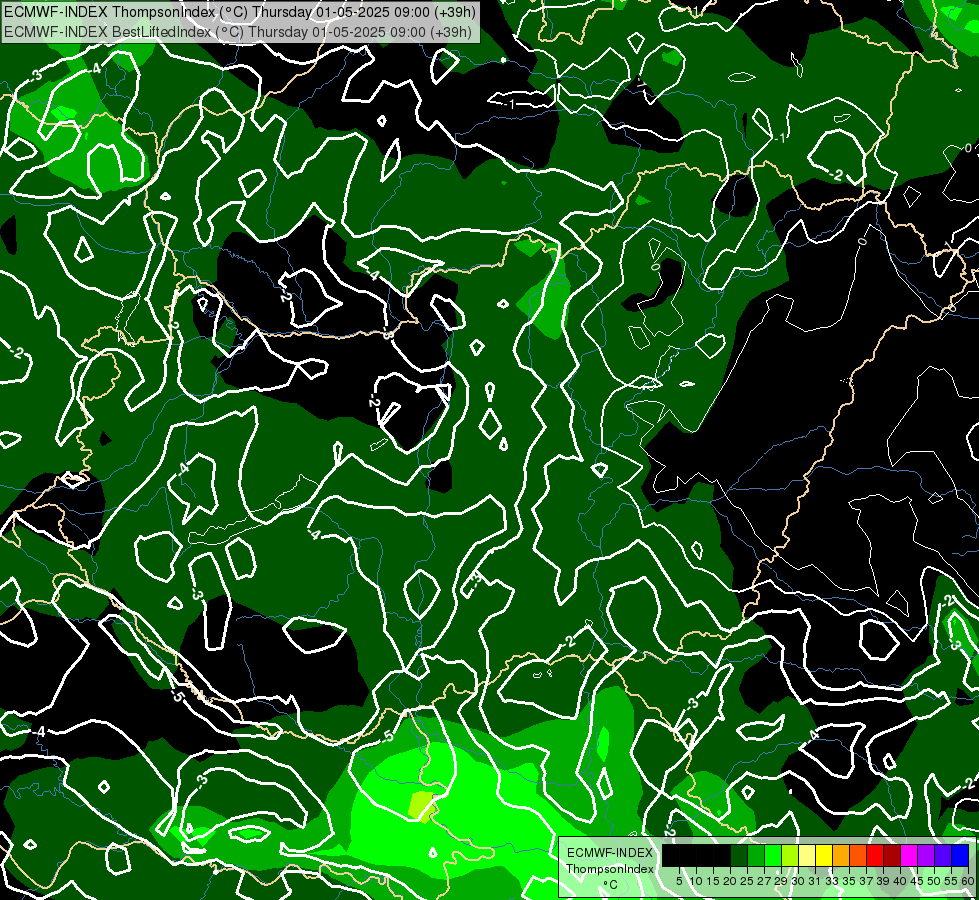Click the dark green 20–25 legend swatch
979x900 pixels.
(x=739, y=855)
